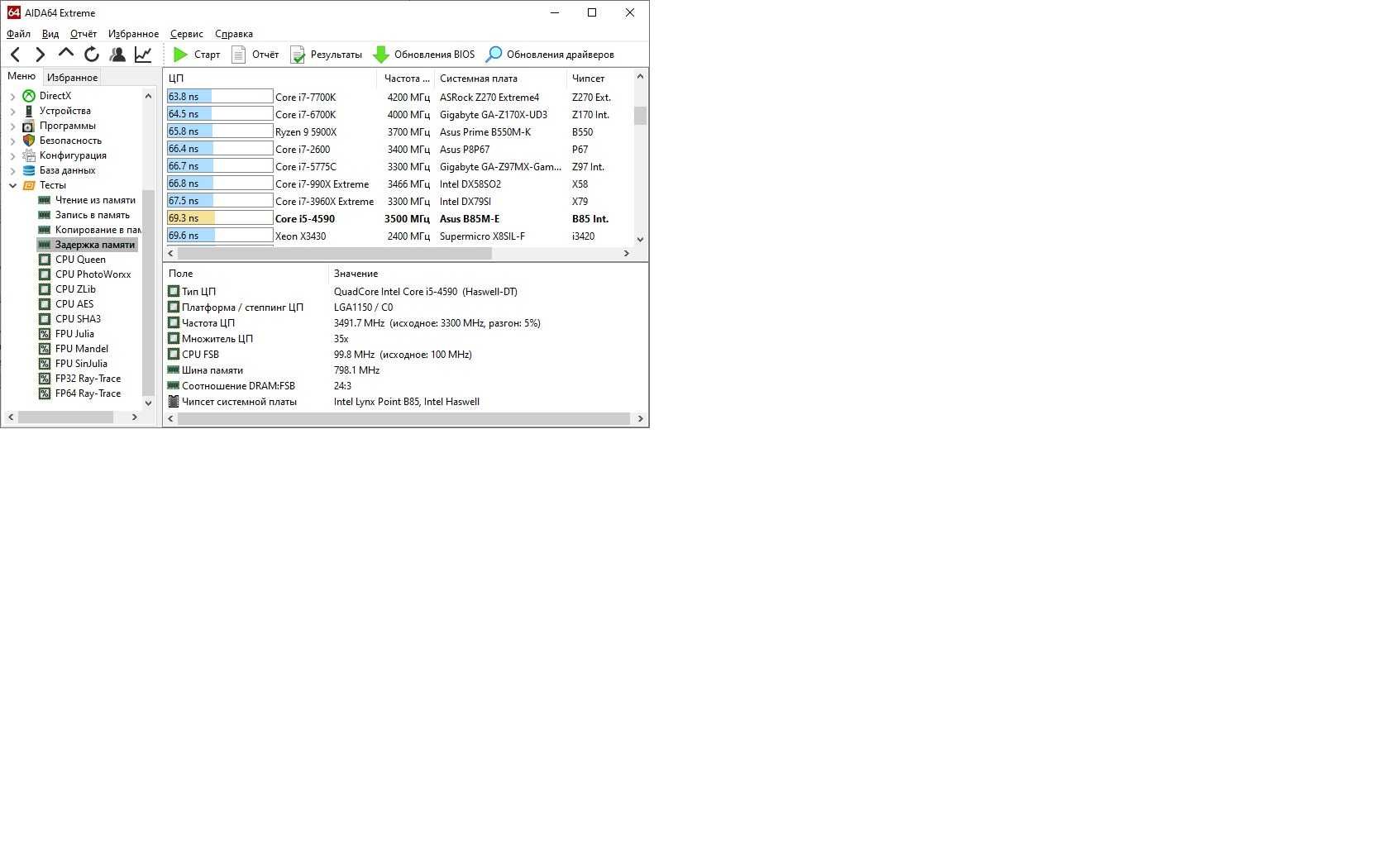1389x868 pixels.
Task: Sort by Системная плата column header
Action: pyautogui.click(x=500, y=79)
